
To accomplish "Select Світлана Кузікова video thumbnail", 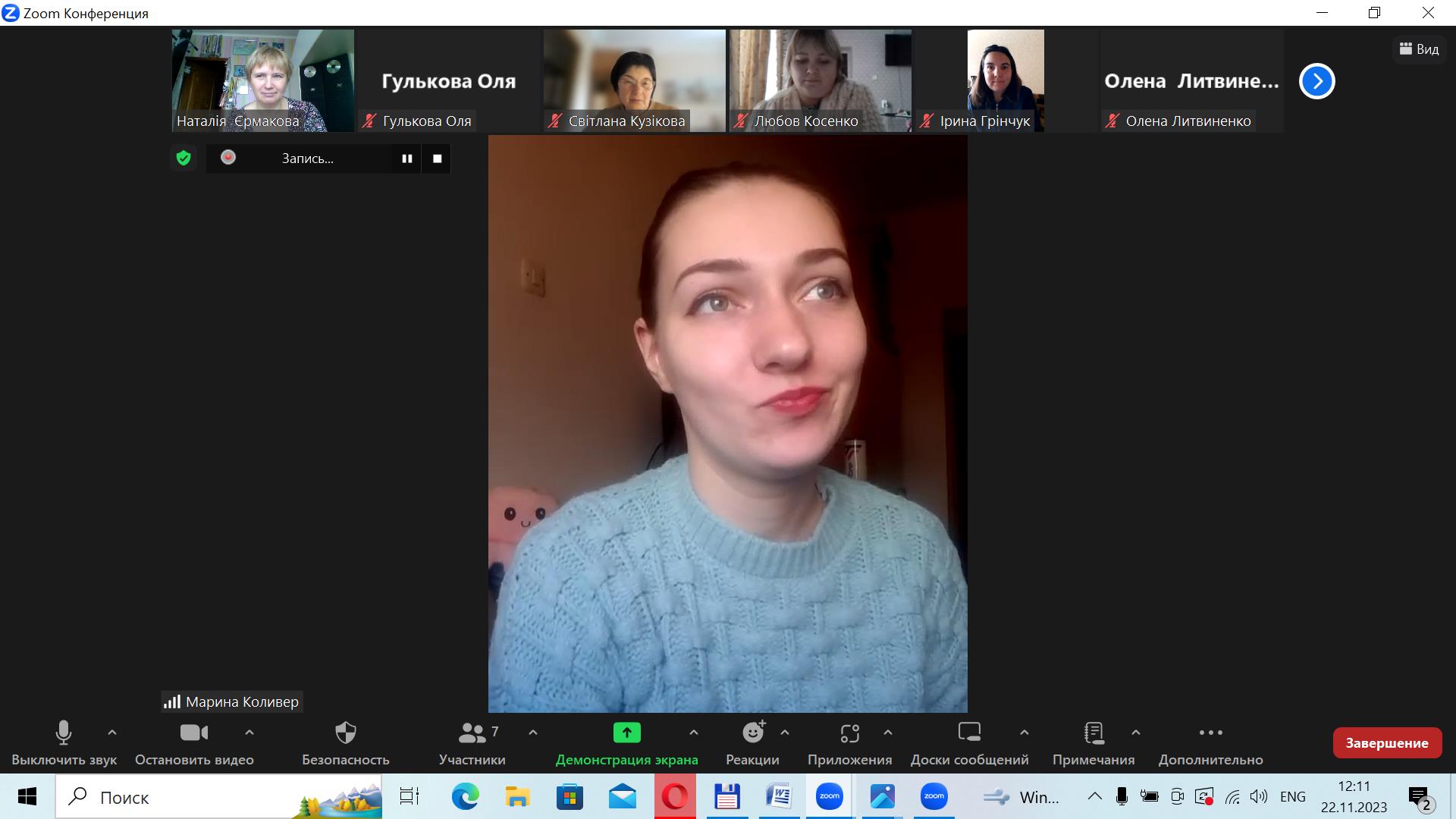I will [635, 80].
